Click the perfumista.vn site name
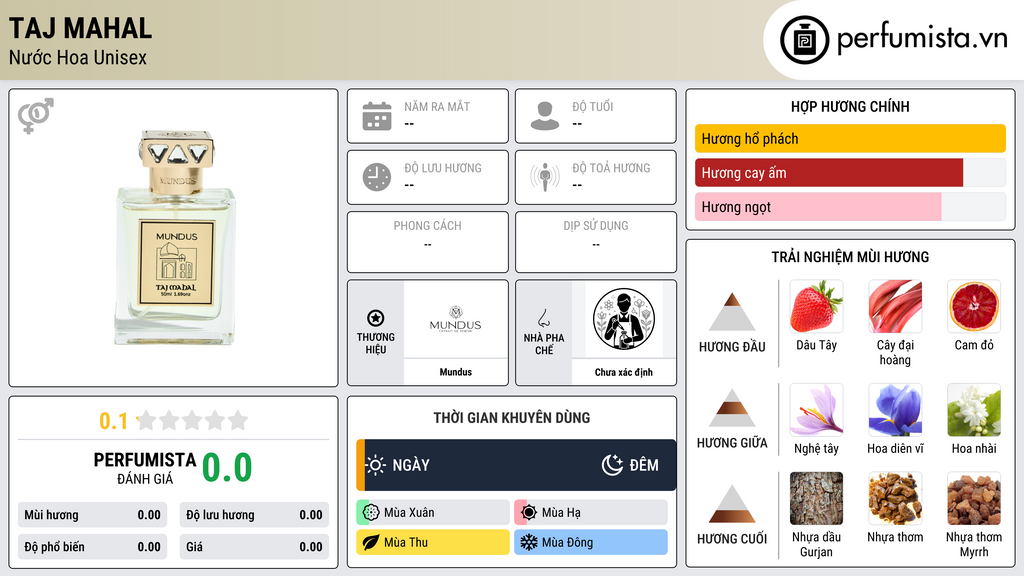 pyautogui.click(x=922, y=39)
